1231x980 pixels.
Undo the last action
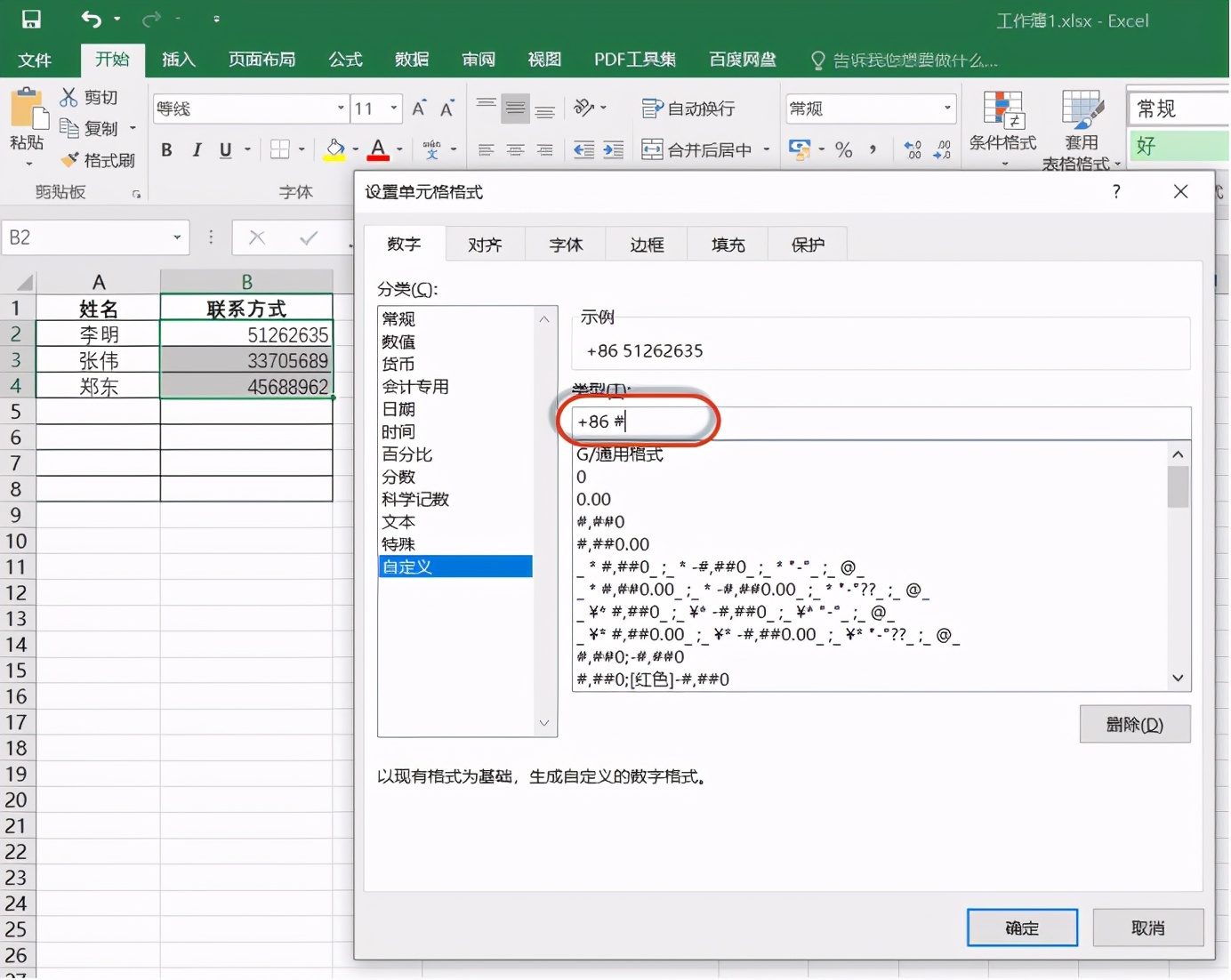click(x=92, y=19)
